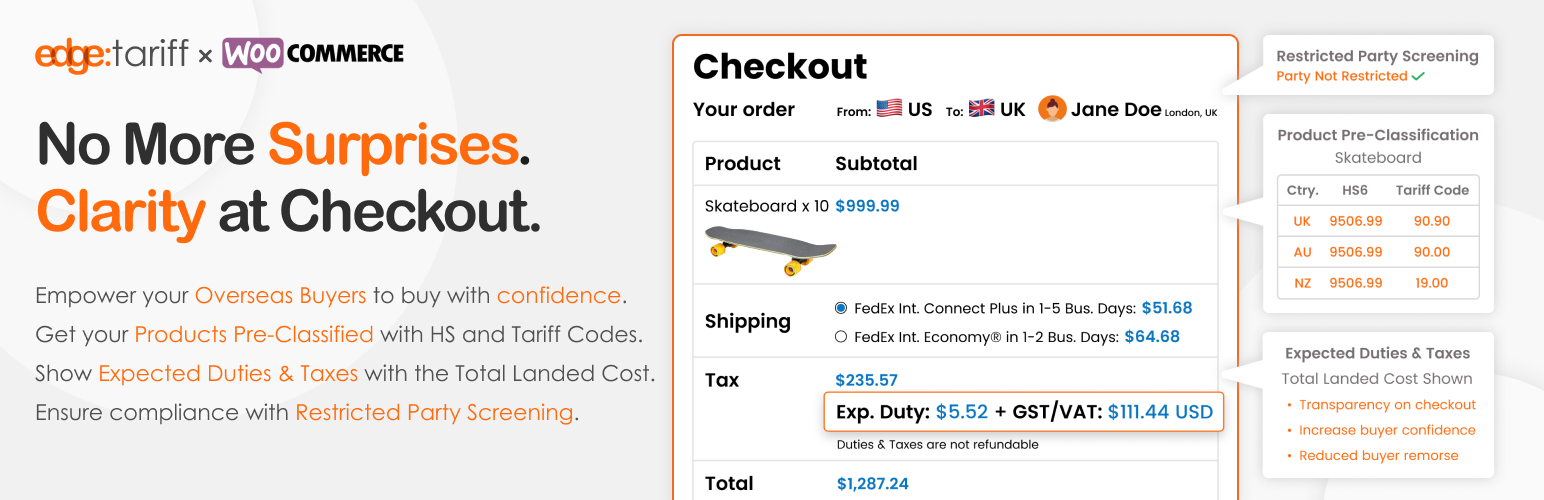Click the Restricted Party Screening card title
Image resolution: width=1544 pixels, height=500 pixels.
(x=1377, y=56)
